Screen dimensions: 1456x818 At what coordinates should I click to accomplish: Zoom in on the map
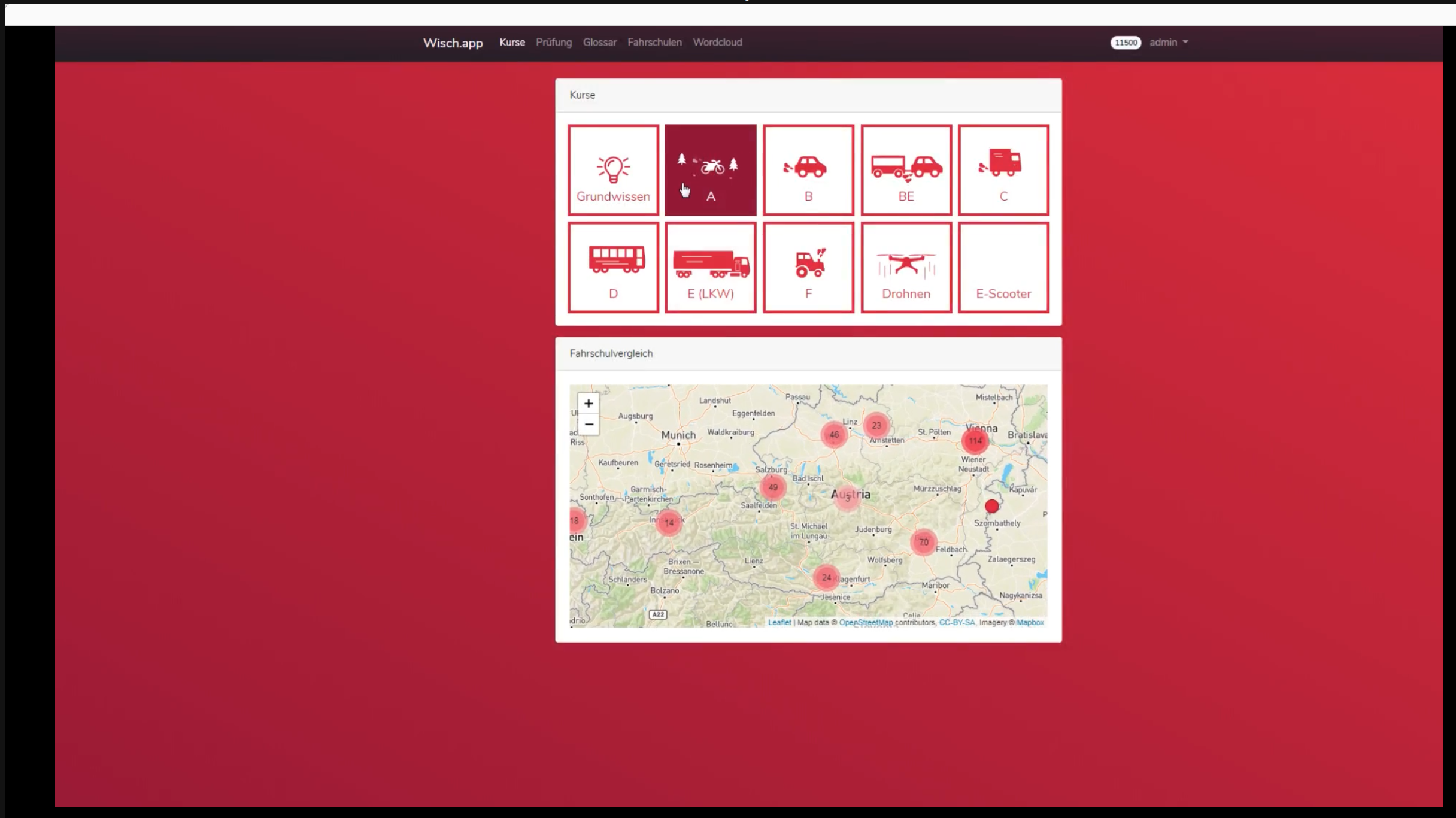pyautogui.click(x=589, y=404)
